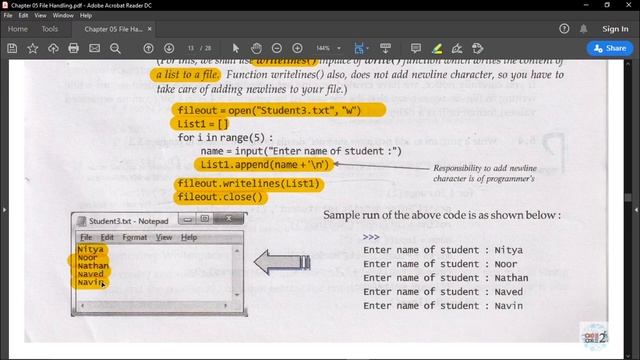Image resolution: width=640 pixels, height=360 pixels.
Task: Open the Edit menu in Acrobat
Action: [x=23, y=16]
